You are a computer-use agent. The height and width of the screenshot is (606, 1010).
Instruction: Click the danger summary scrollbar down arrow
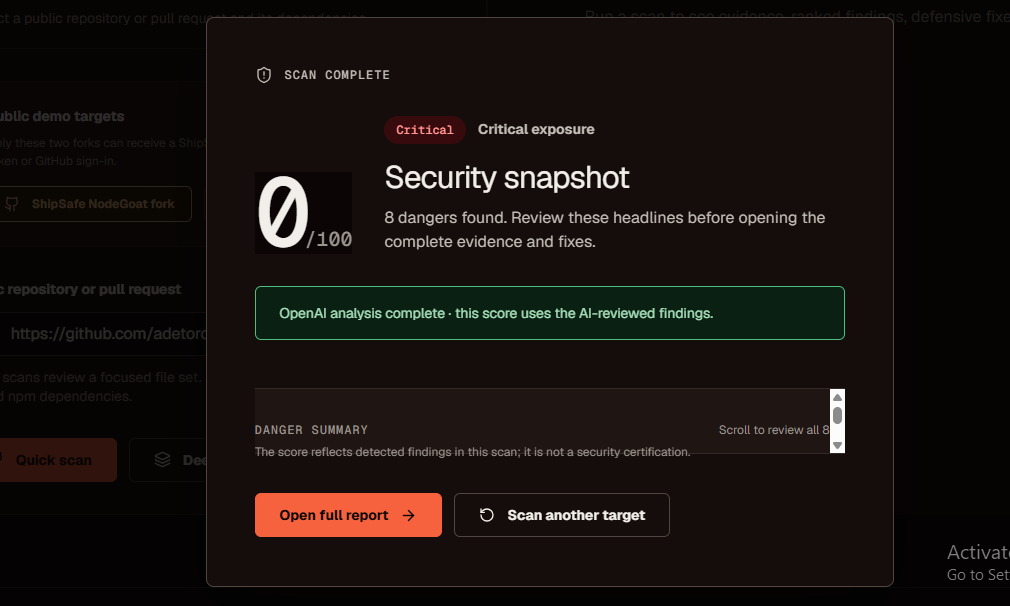[x=837, y=445]
